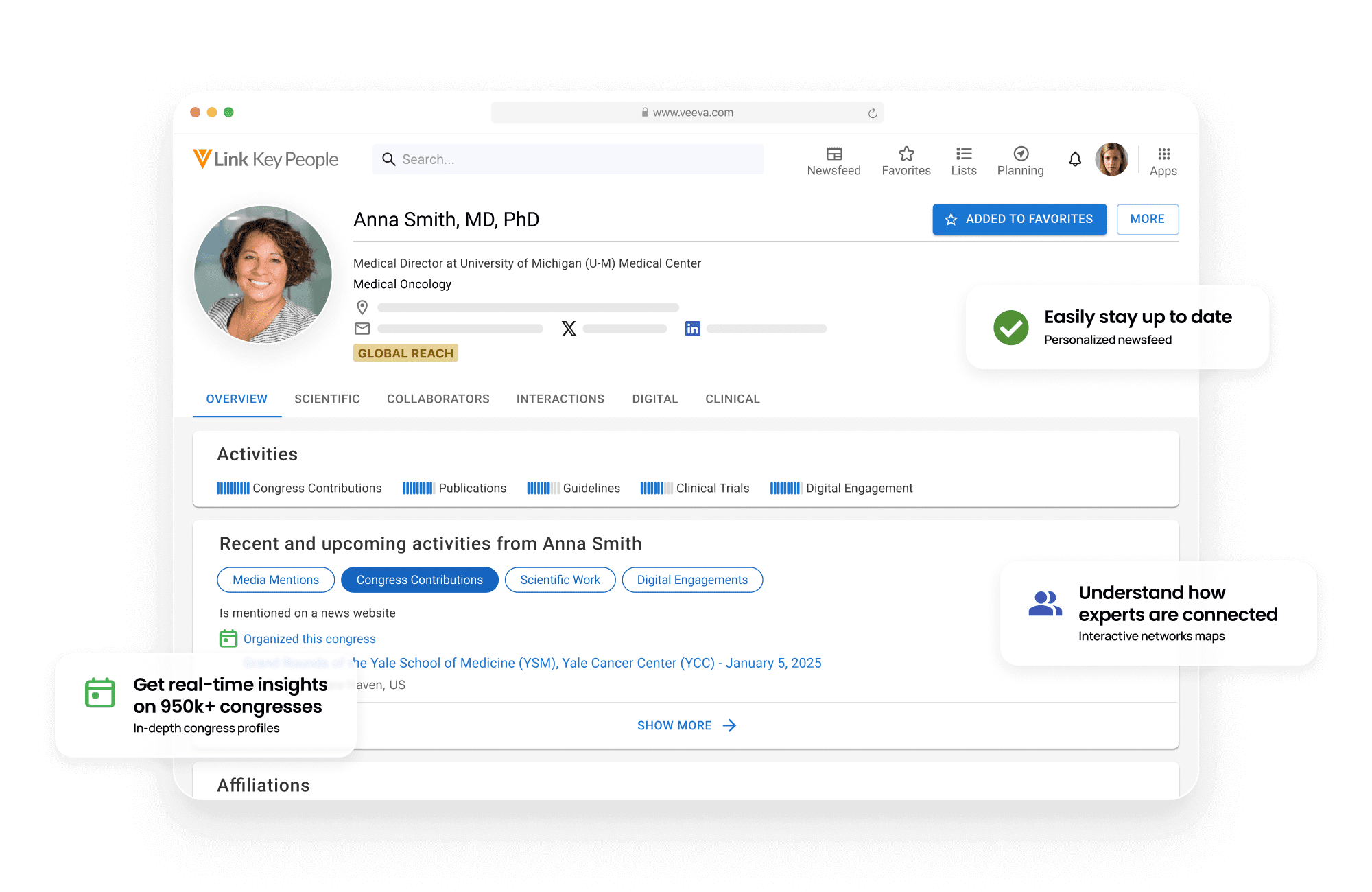
Task: Open Favorites star icon in navigation
Action: pyautogui.click(x=906, y=154)
